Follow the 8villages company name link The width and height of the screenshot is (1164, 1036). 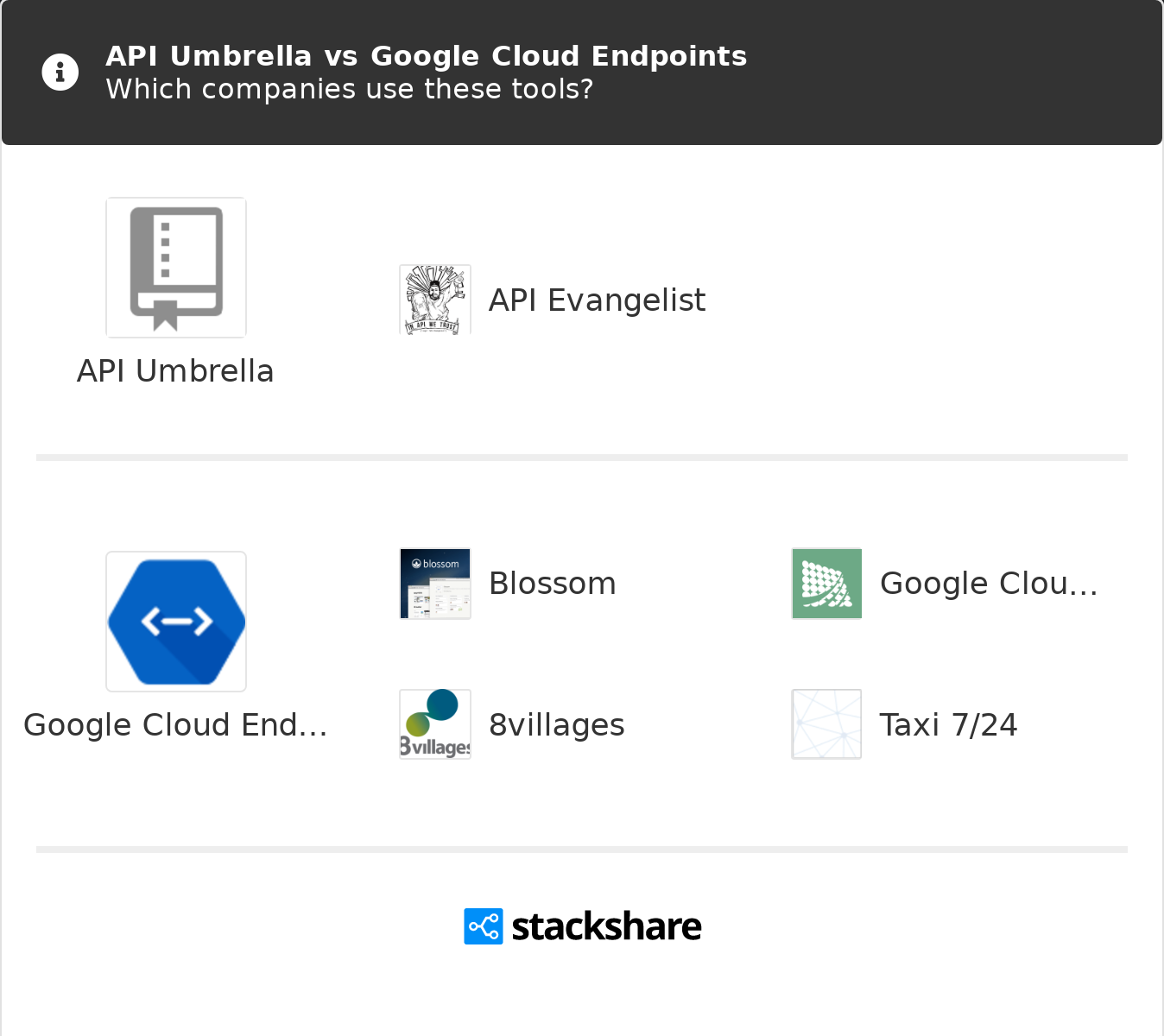pyautogui.click(x=557, y=725)
